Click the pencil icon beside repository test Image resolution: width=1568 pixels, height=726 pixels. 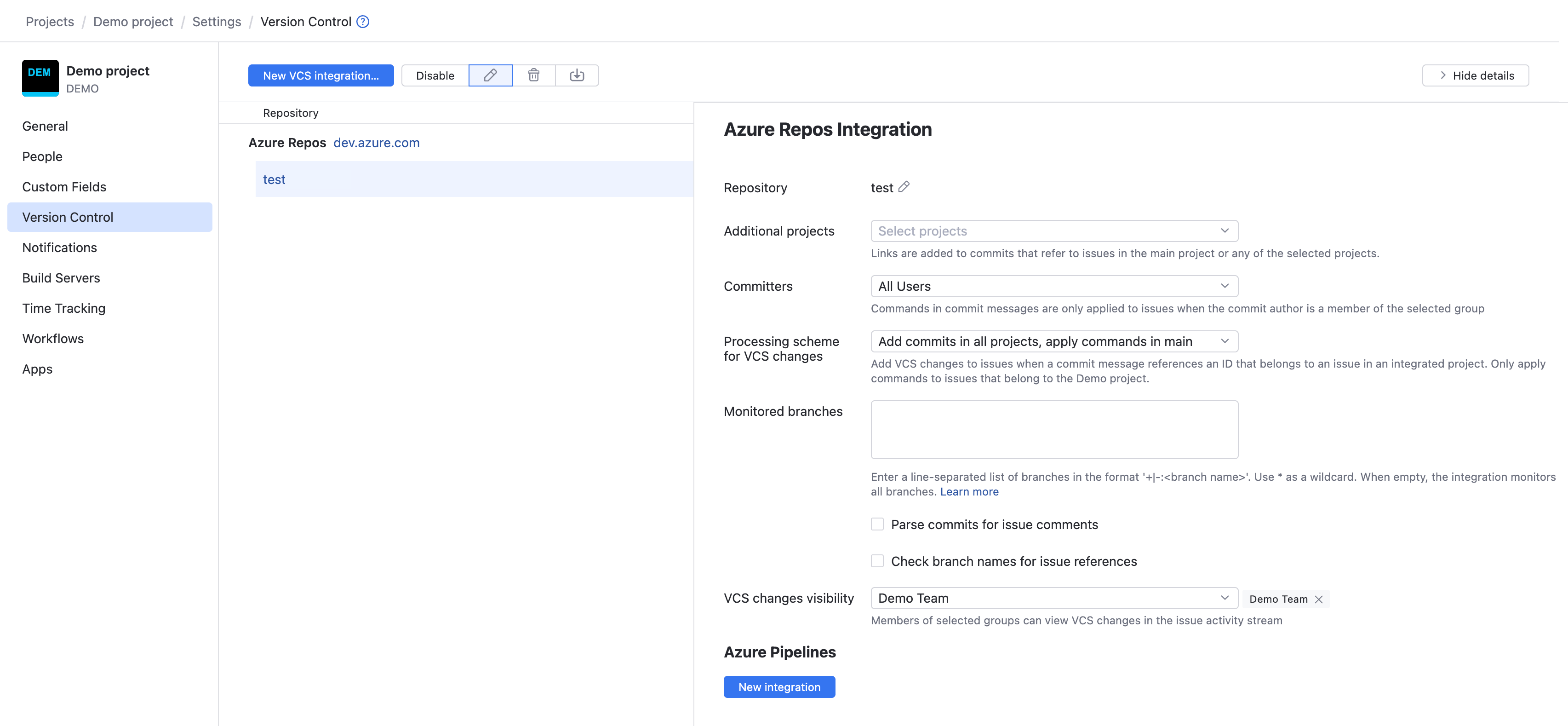point(904,187)
